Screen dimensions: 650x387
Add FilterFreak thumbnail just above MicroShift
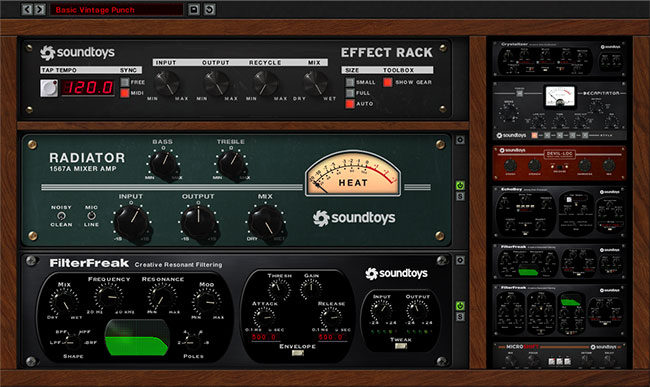click(x=559, y=310)
